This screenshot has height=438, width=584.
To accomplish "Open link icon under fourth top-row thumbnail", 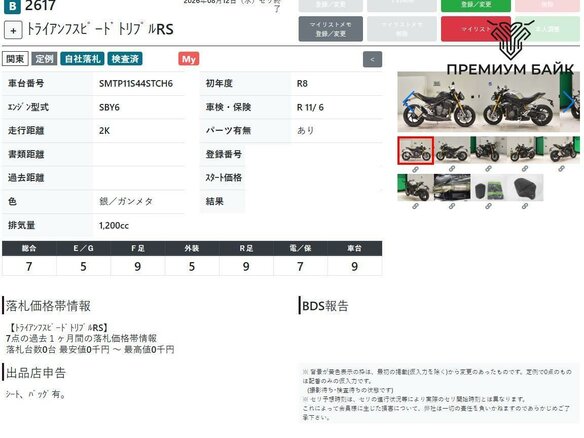I will tap(525, 169).
